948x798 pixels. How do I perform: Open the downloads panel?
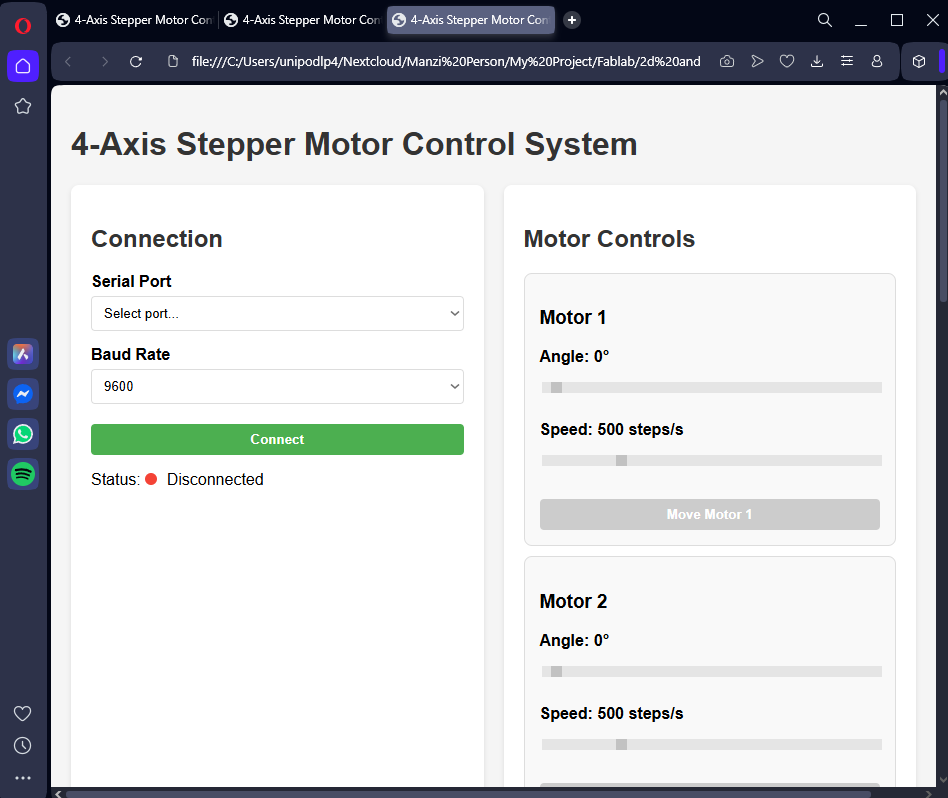[817, 62]
